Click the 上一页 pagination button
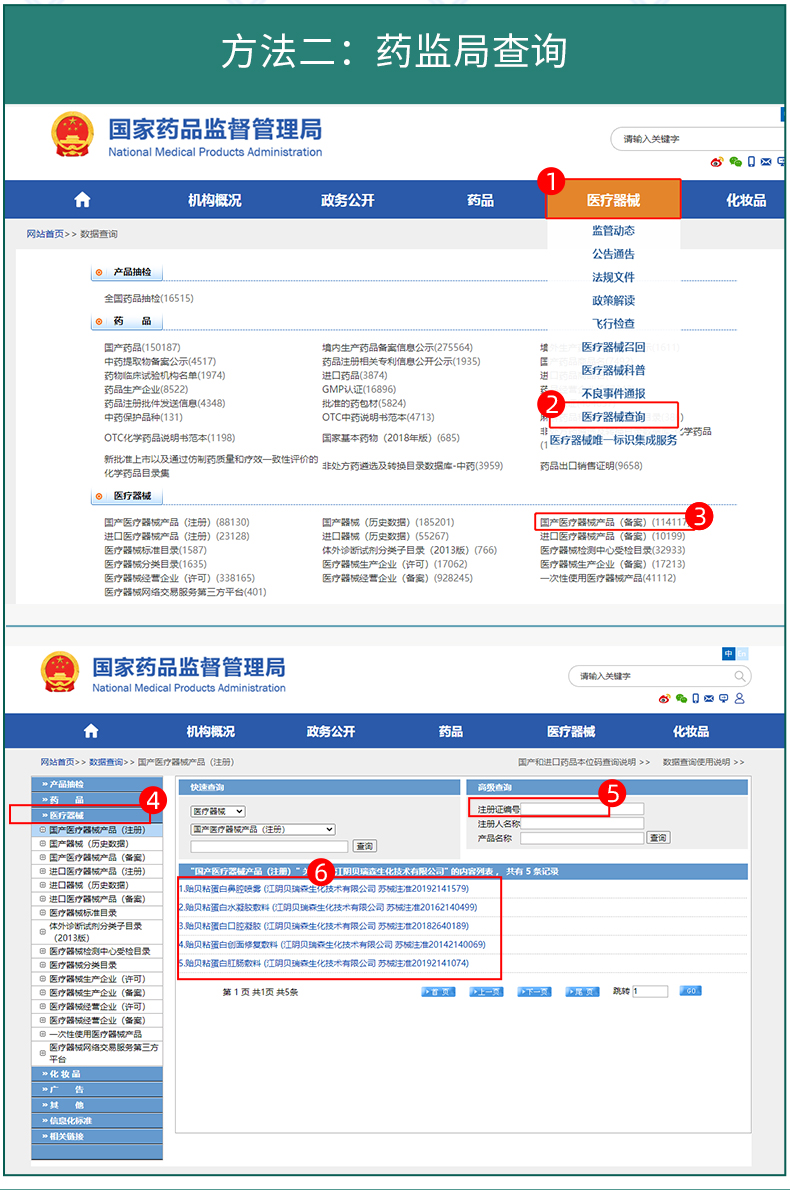 (x=486, y=991)
